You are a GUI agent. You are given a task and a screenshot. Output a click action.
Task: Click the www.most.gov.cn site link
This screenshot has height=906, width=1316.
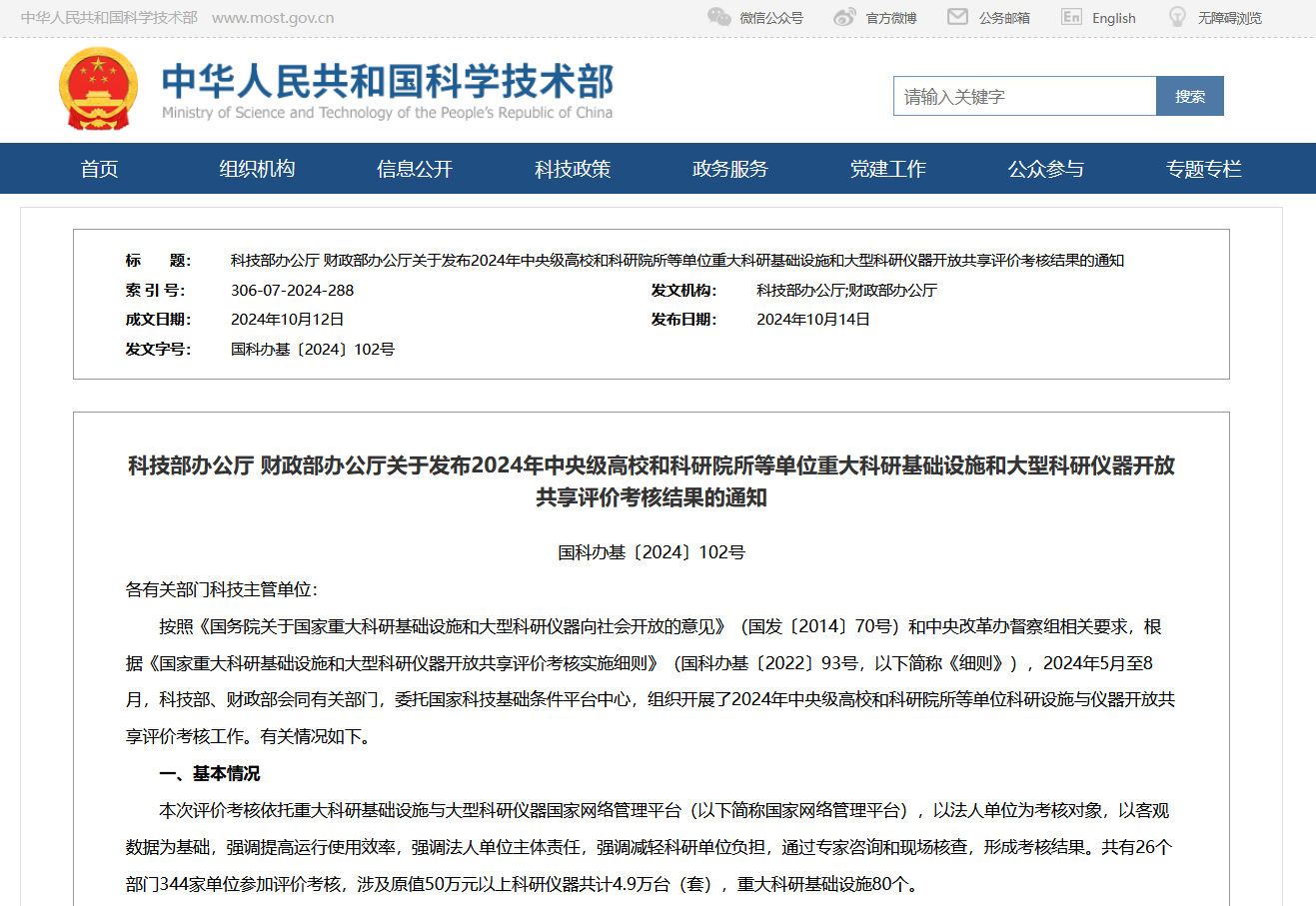tap(273, 18)
